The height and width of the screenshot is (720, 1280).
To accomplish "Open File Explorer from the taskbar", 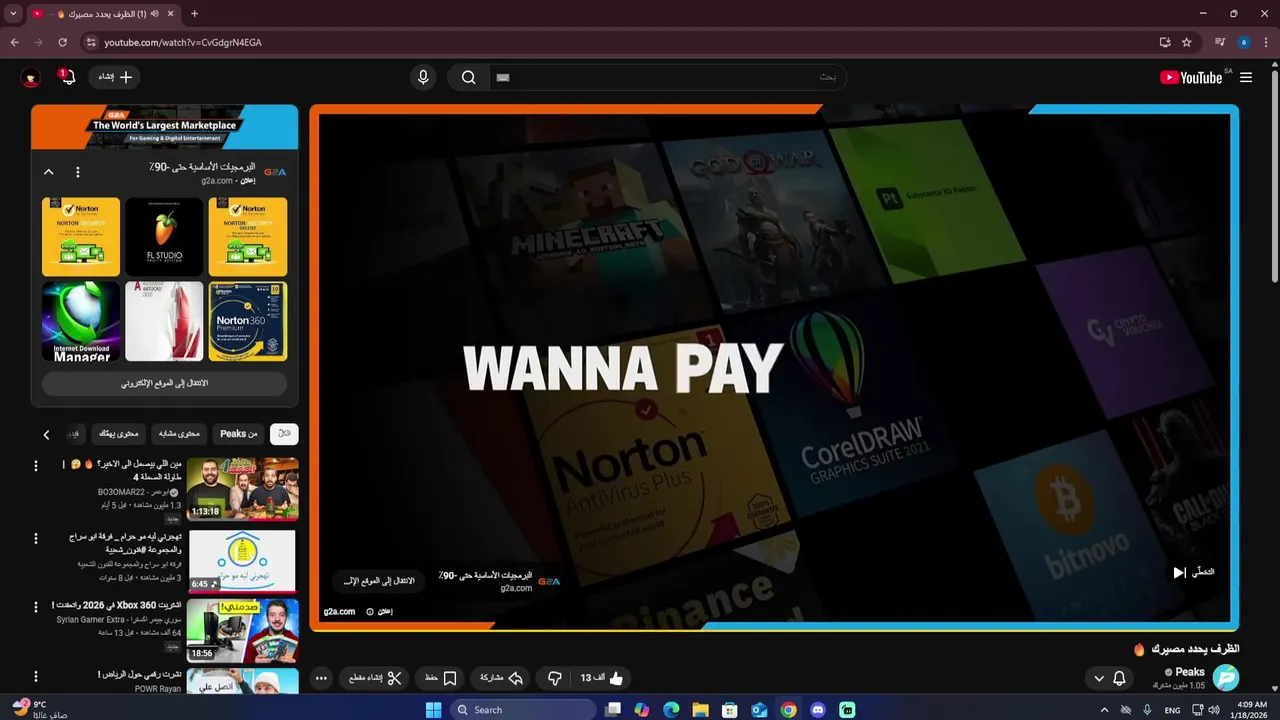I will 701,710.
